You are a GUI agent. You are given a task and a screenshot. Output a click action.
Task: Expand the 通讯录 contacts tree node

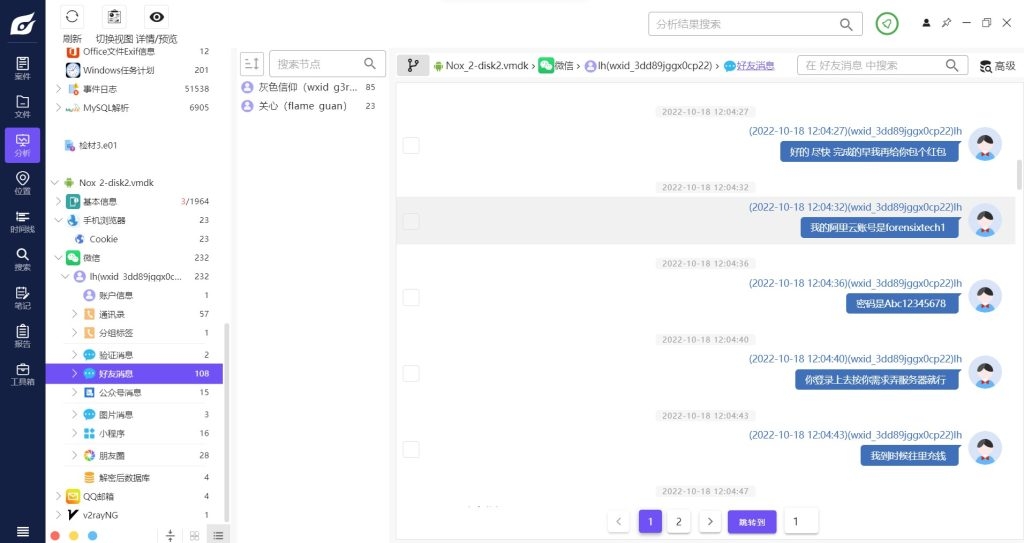[x=74, y=314]
